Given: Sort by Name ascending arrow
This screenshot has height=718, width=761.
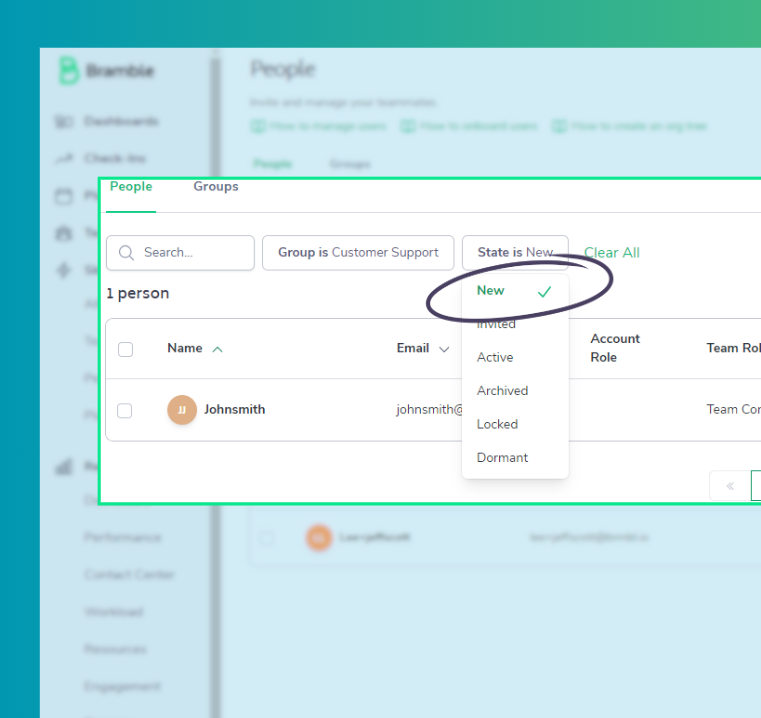Looking at the screenshot, I should pos(217,349).
